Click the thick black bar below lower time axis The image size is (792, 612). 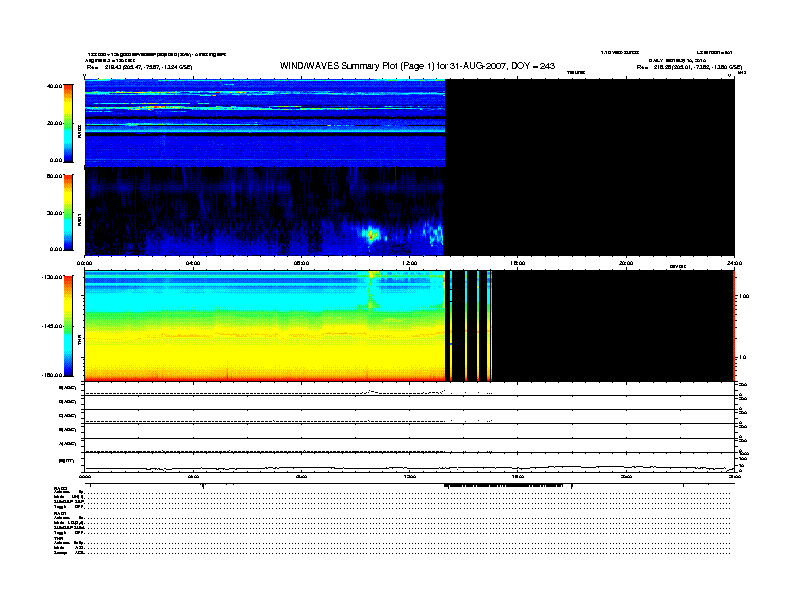tap(504, 486)
